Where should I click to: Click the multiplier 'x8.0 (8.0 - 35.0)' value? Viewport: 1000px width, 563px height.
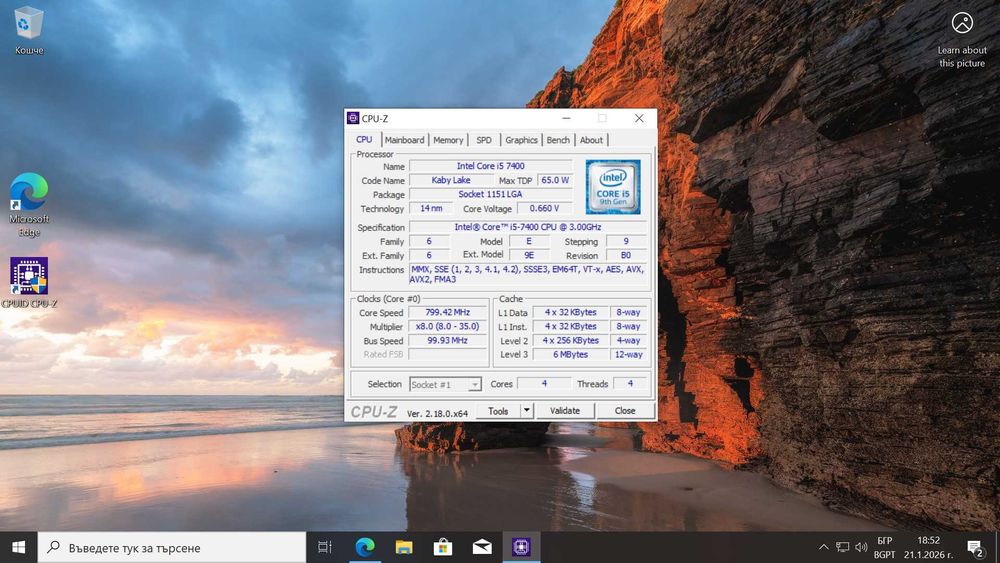click(448, 326)
